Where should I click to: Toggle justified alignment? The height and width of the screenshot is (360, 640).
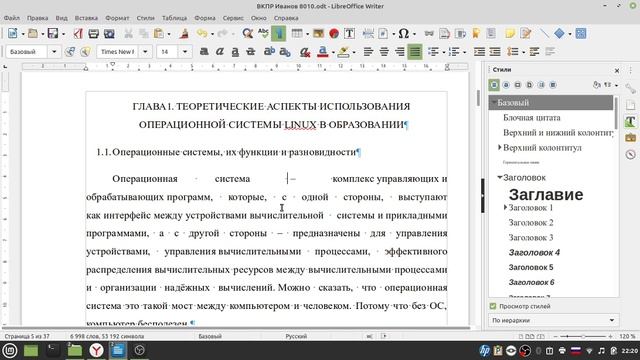(415, 52)
